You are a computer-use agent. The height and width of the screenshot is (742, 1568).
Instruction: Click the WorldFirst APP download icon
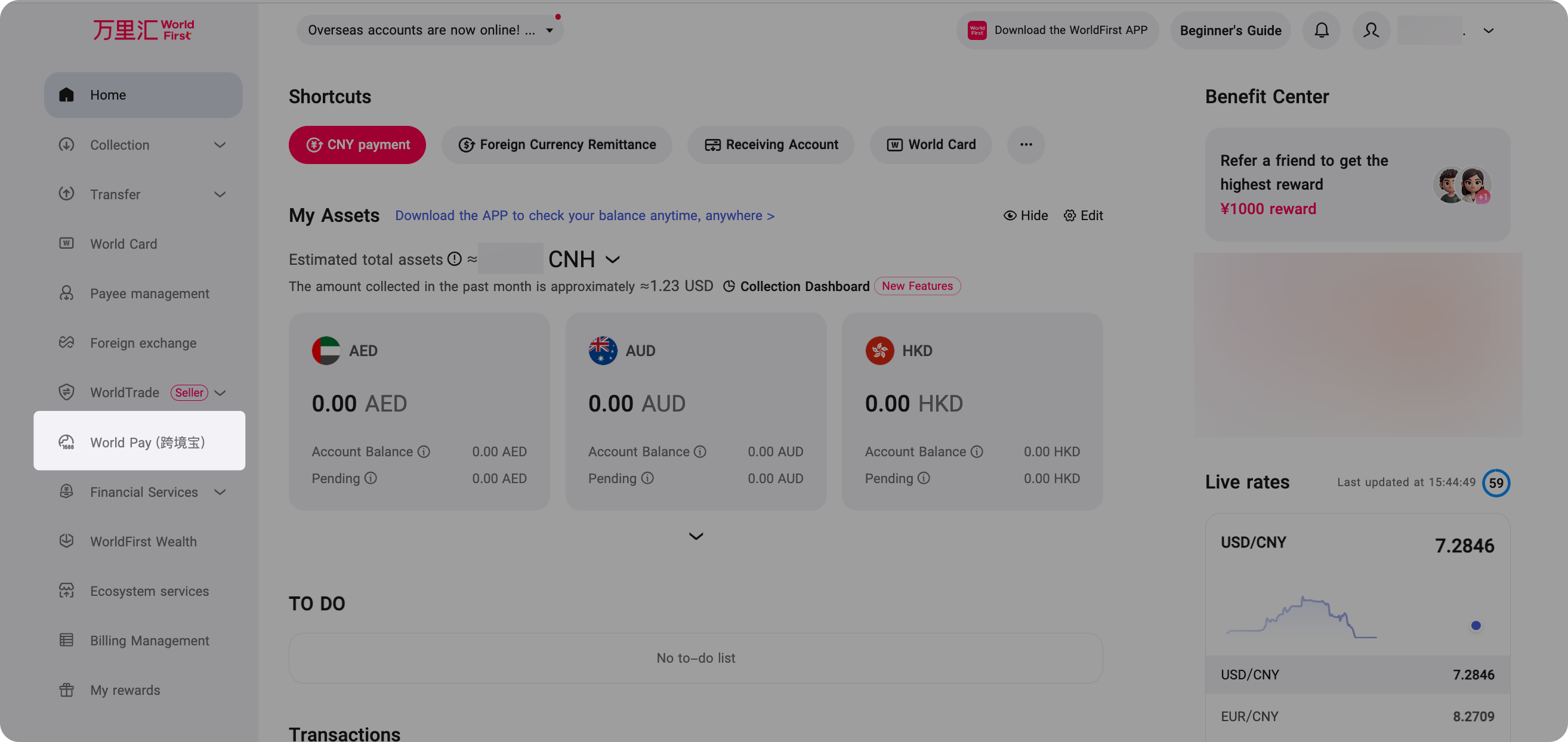pos(977,30)
